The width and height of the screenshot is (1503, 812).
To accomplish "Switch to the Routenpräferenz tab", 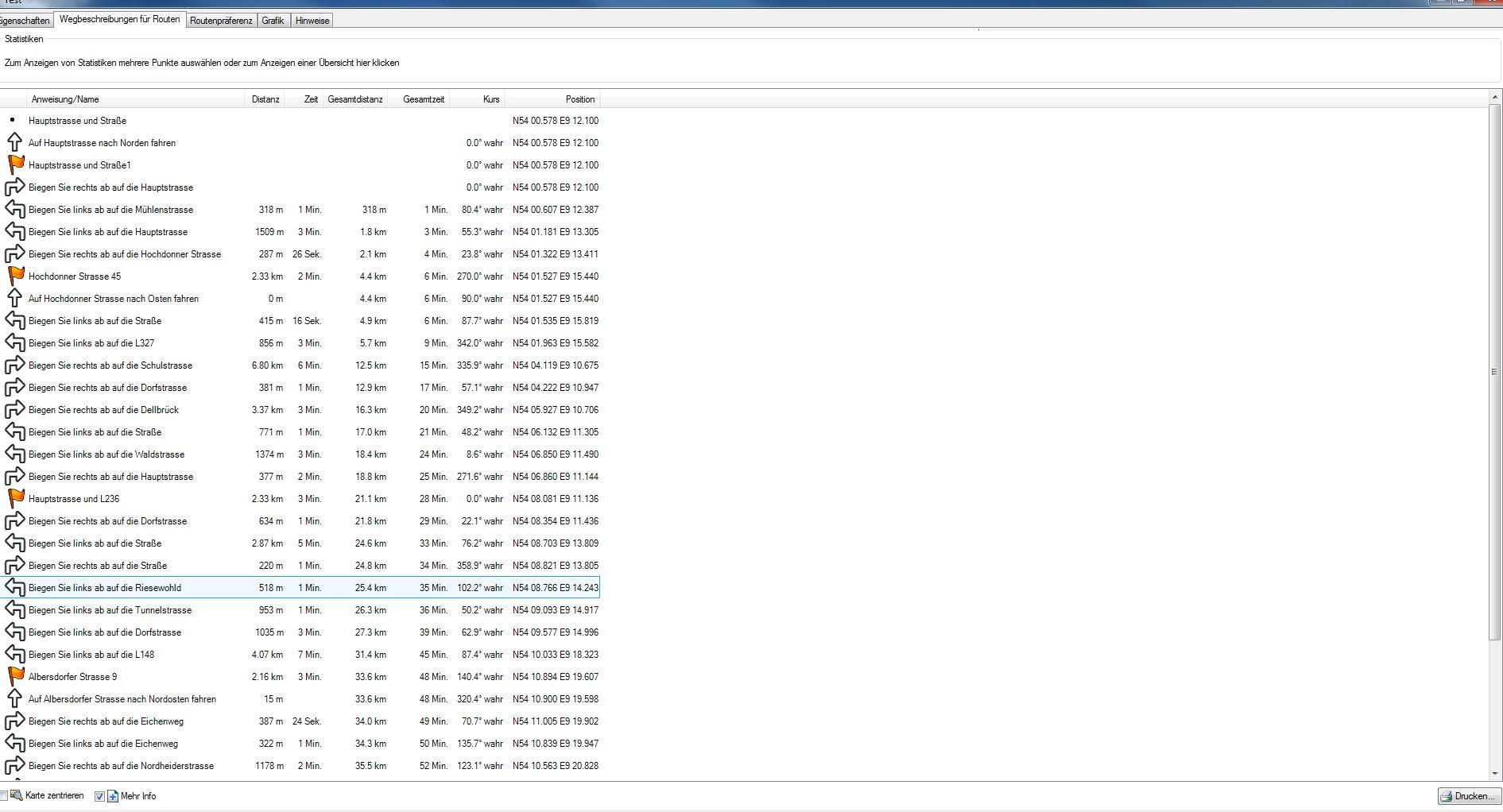I will click(220, 21).
